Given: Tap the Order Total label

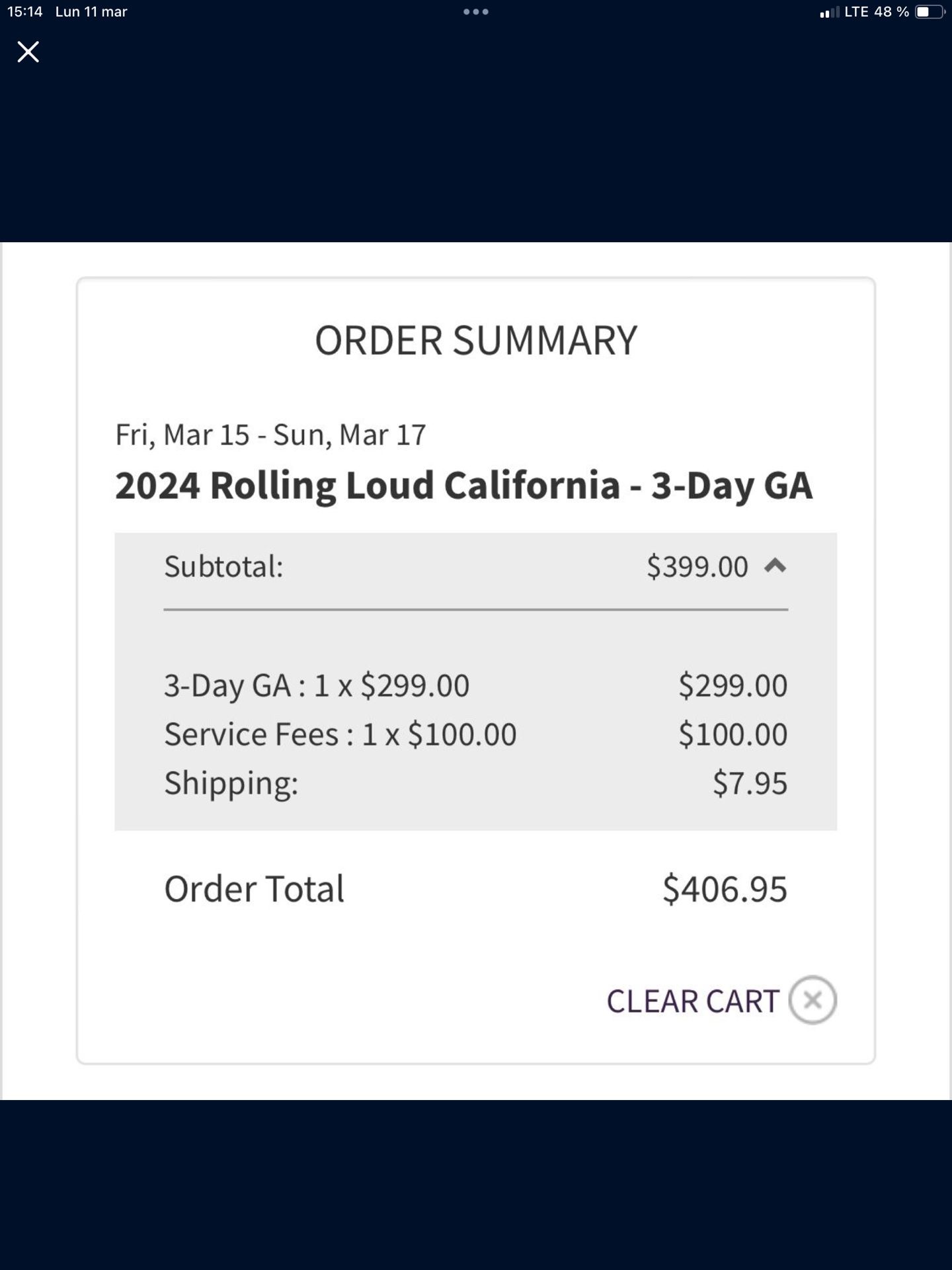Looking at the screenshot, I should point(255,888).
